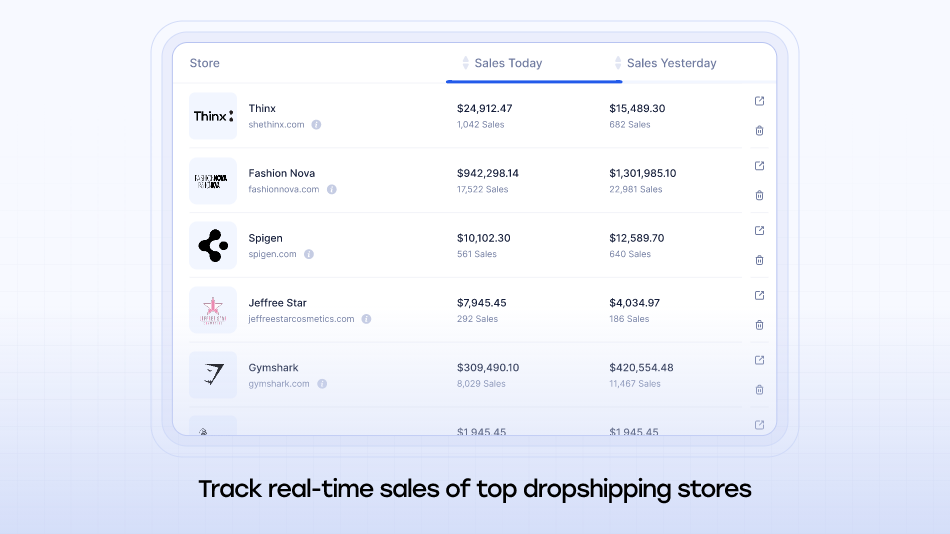This screenshot has height=534, width=950.
Task: Click the $4,034.97 yesterday value
Action: pyautogui.click(x=634, y=303)
